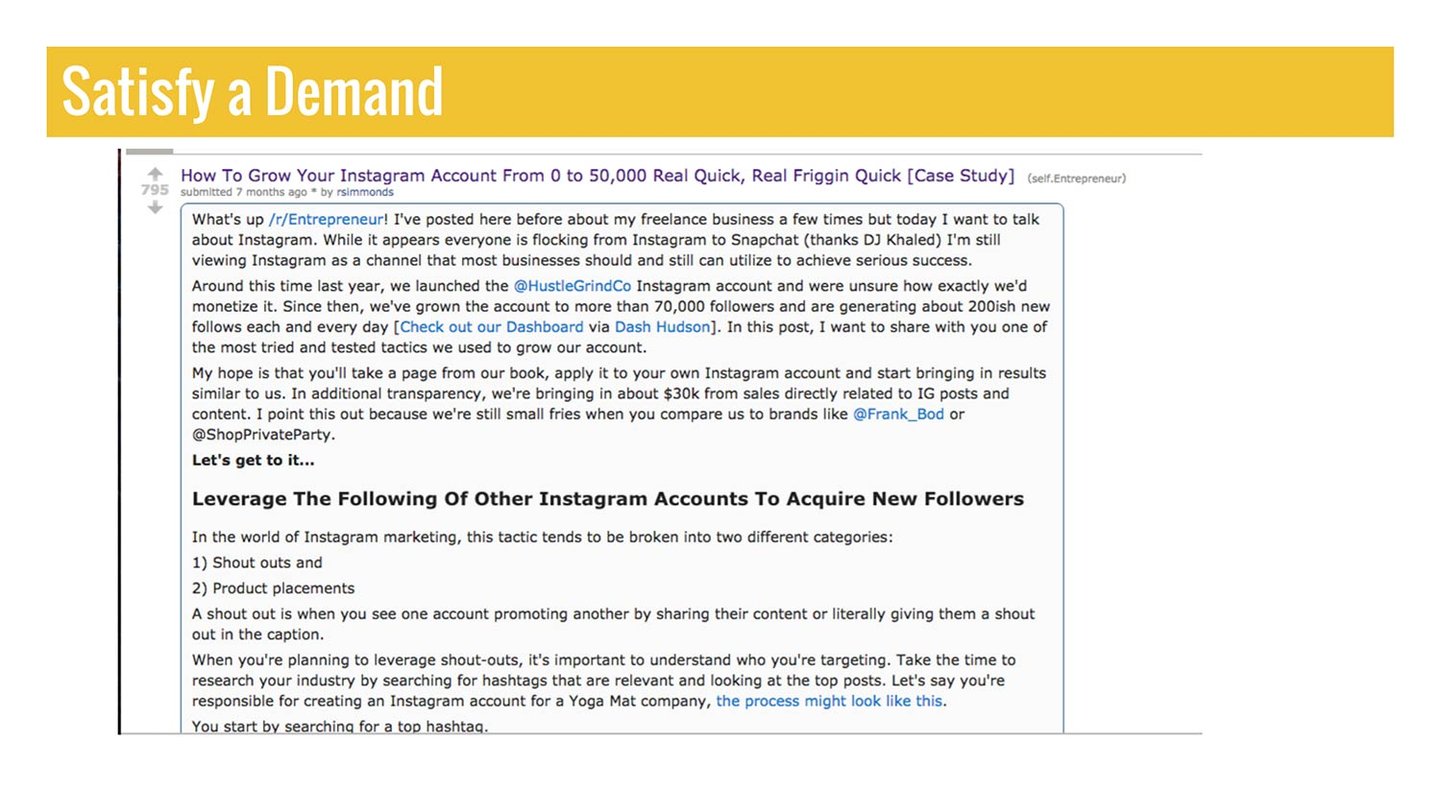Click the 'Leverage The Following' section heading
Image resolution: width=1441 pixels, height=788 pixels.
(608, 499)
